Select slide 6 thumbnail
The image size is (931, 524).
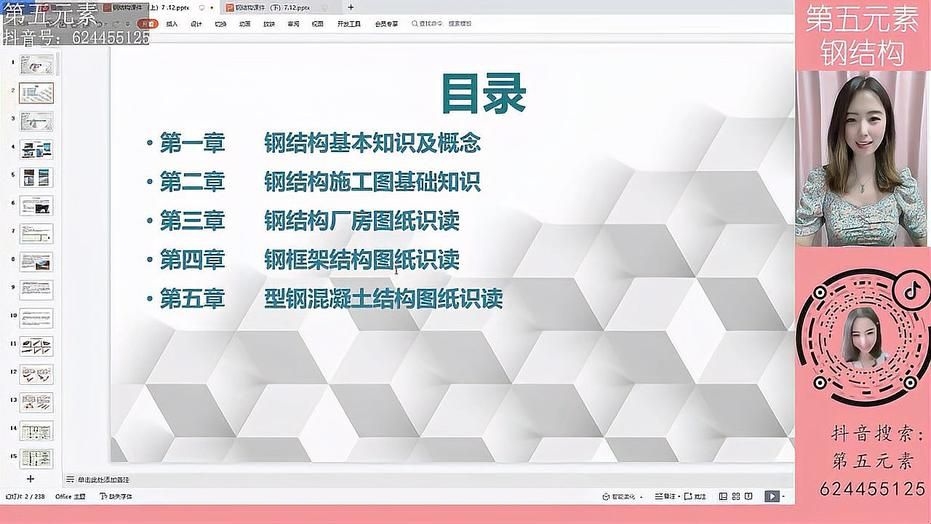pos(37,205)
